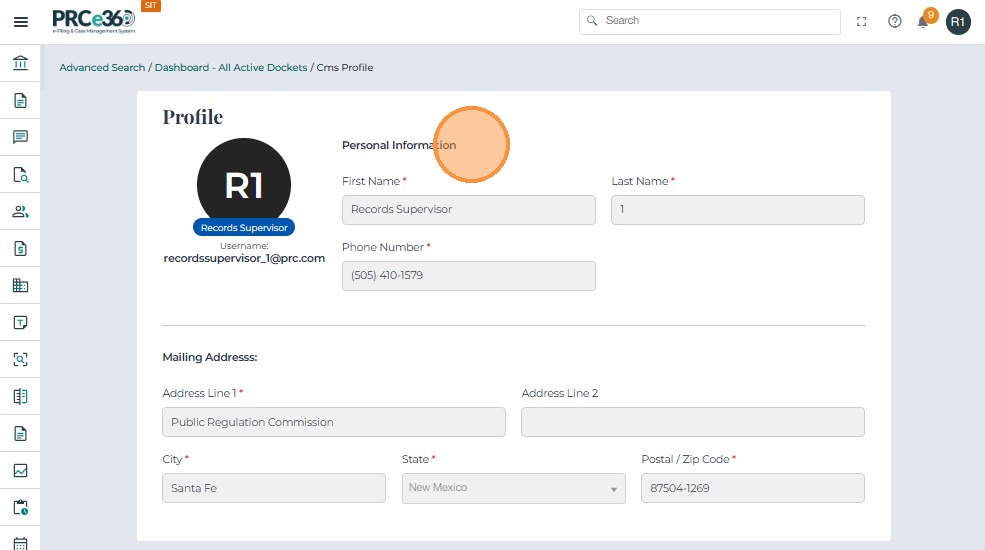Toggle fullscreen mode icon
The image size is (985, 550).
coord(862,21)
